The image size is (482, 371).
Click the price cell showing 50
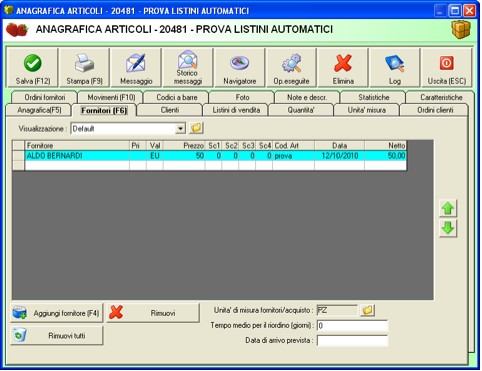point(184,156)
